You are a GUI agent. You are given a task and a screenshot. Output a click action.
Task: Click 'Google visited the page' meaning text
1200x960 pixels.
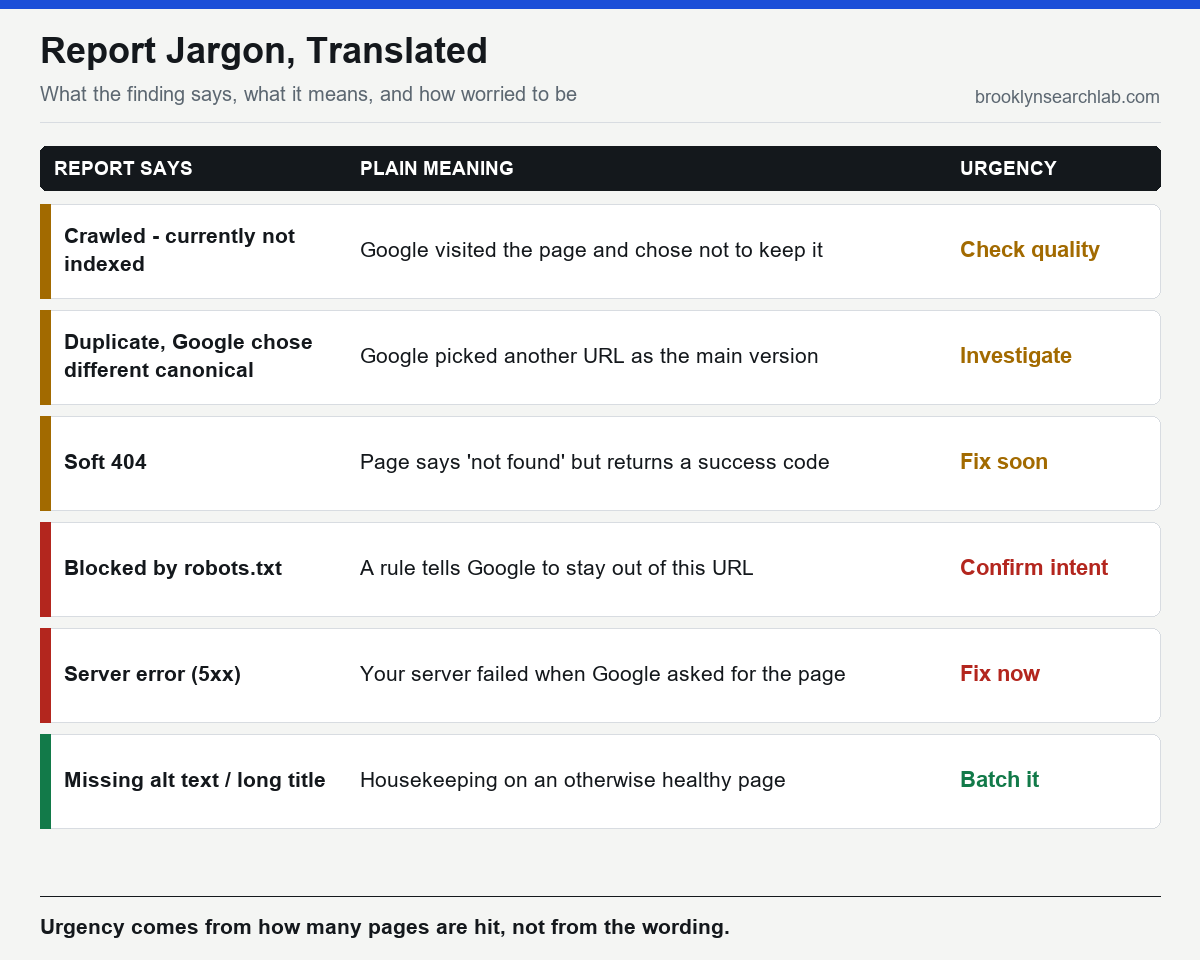(591, 250)
